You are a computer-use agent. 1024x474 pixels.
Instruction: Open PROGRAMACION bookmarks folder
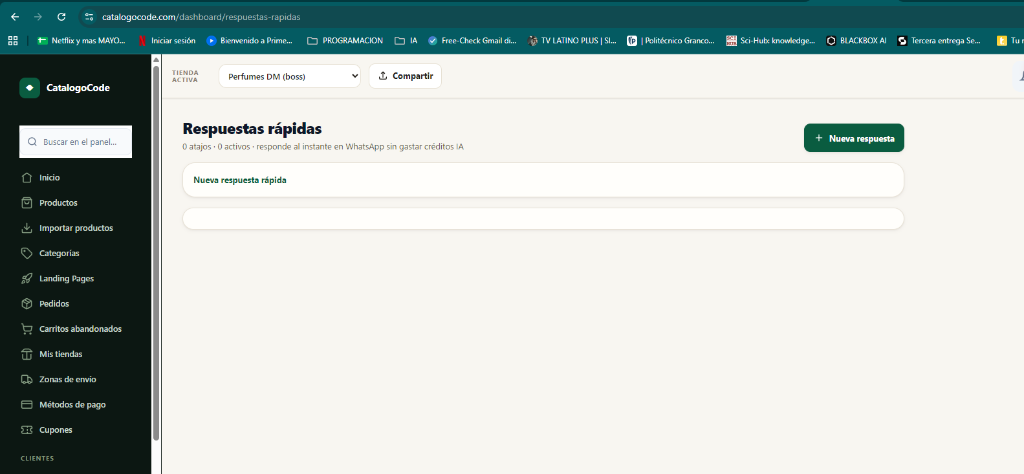(345, 40)
